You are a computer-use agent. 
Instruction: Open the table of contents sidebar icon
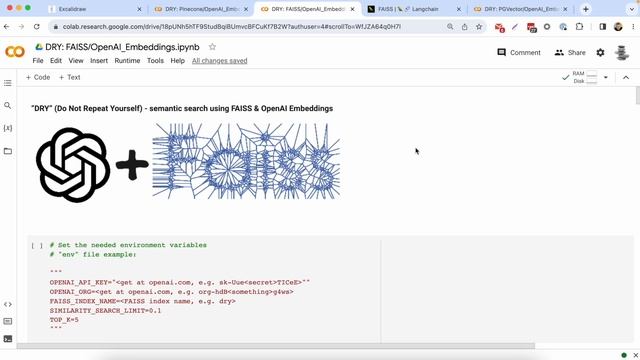(8, 83)
